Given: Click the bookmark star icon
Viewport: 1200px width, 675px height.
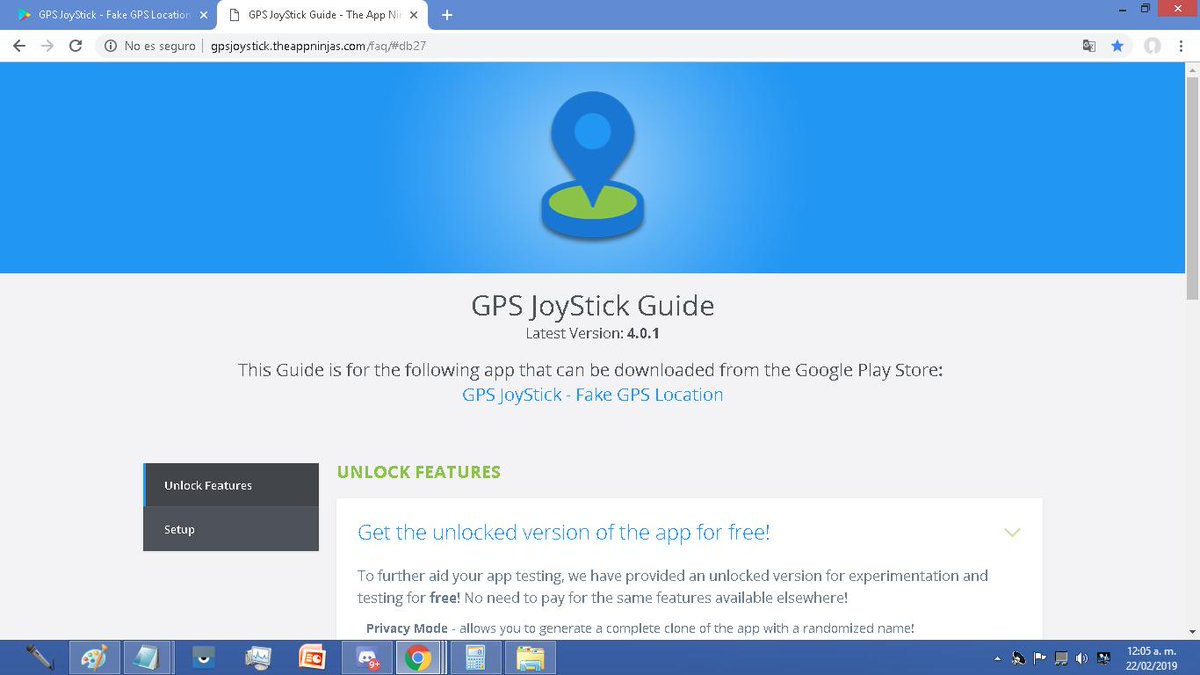Looking at the screenshot, I should click(1117, 45).
